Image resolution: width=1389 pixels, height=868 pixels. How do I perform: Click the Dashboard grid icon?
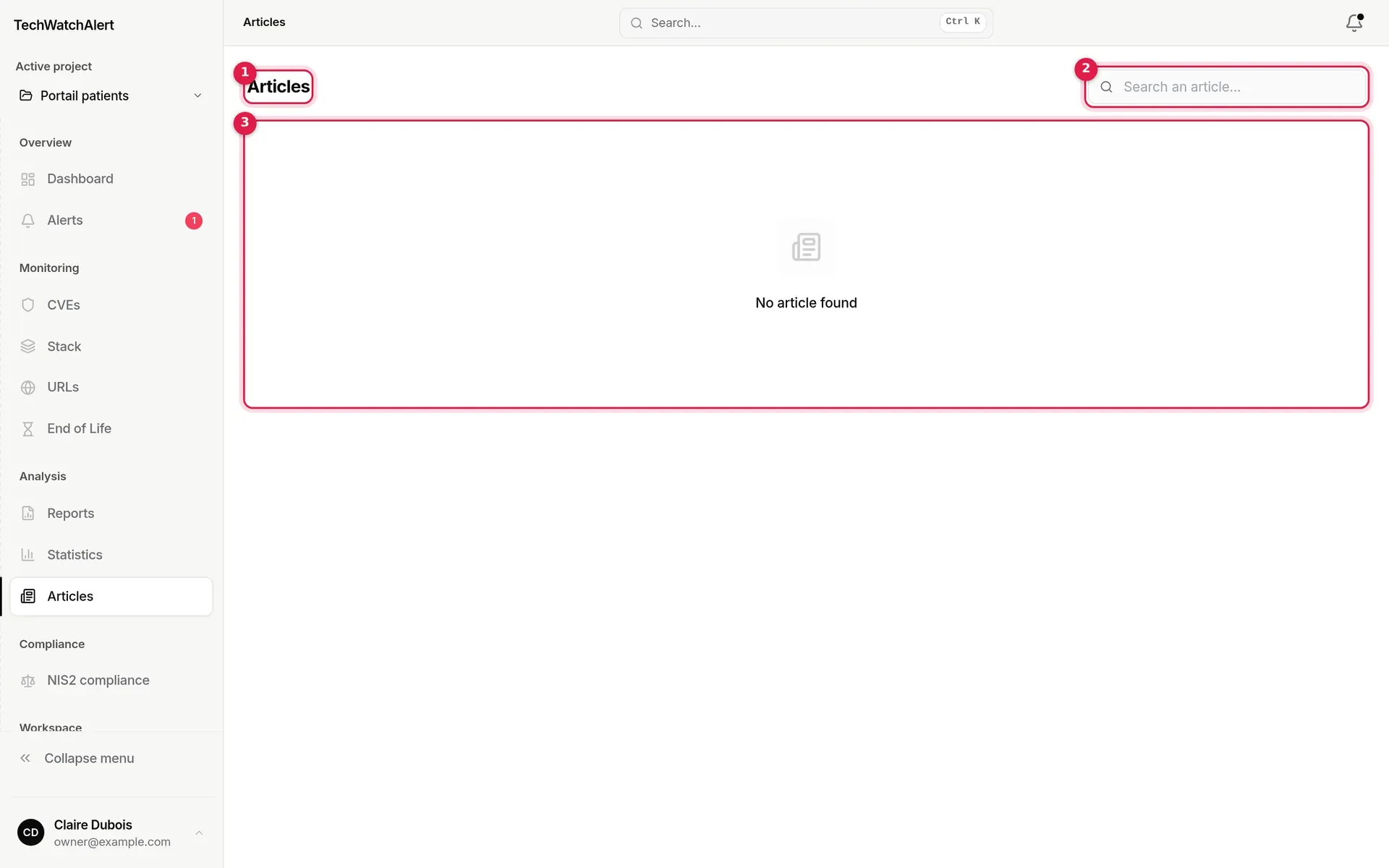pyautogui.click(x=28, y=179)
